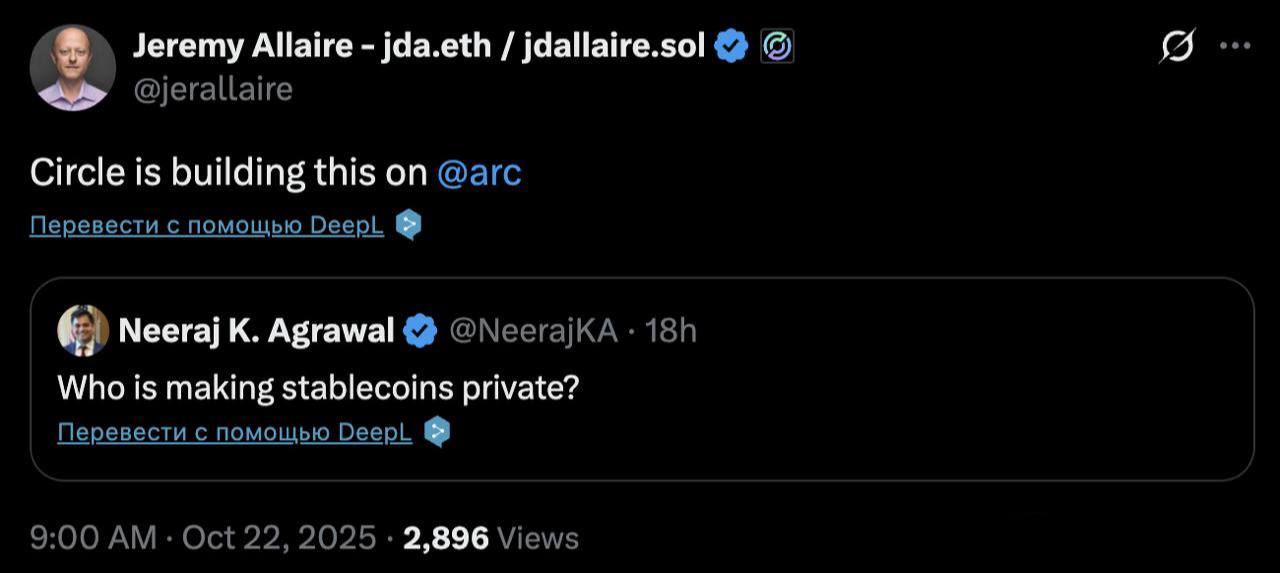Open the @arc mention link
This screenshot has width=1280, height=573.
point(480,173)
